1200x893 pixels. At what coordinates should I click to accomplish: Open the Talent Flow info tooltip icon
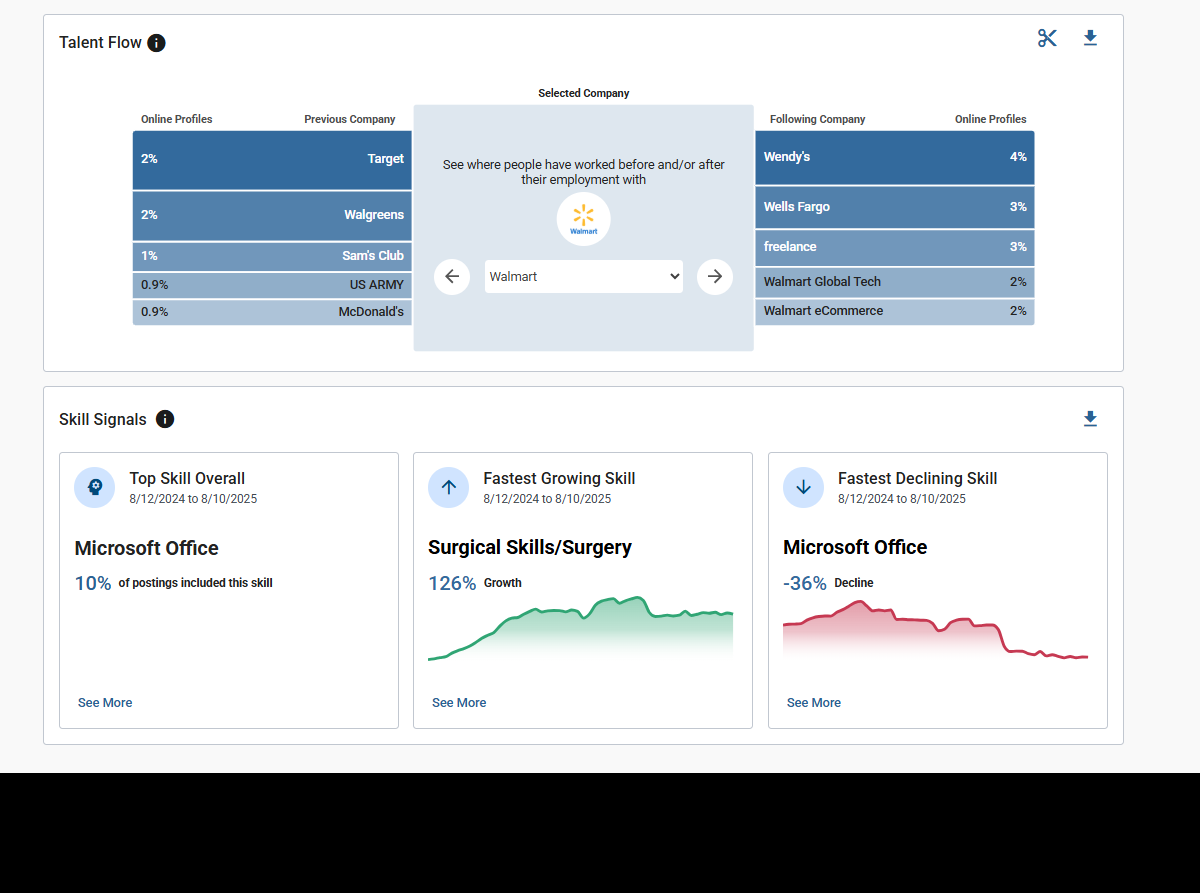pyautogui.click(x=156, y=43)
